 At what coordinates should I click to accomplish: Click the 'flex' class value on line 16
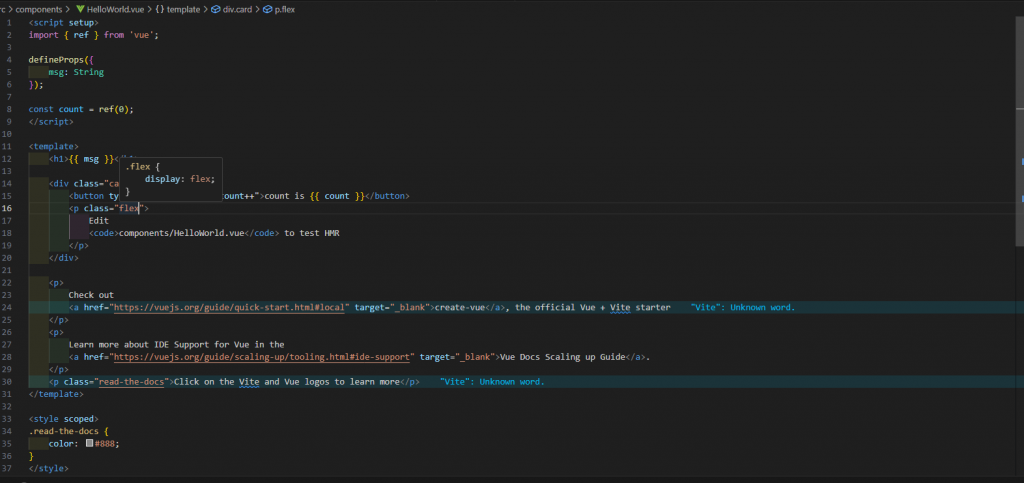point(129,208)
